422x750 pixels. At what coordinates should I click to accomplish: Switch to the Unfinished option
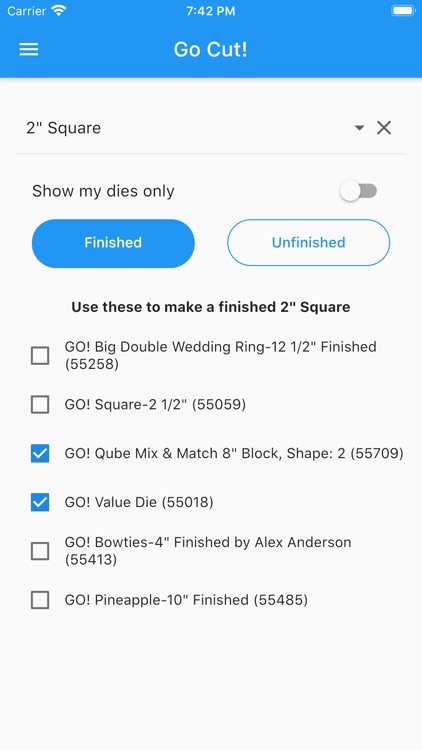pos(309,243)
